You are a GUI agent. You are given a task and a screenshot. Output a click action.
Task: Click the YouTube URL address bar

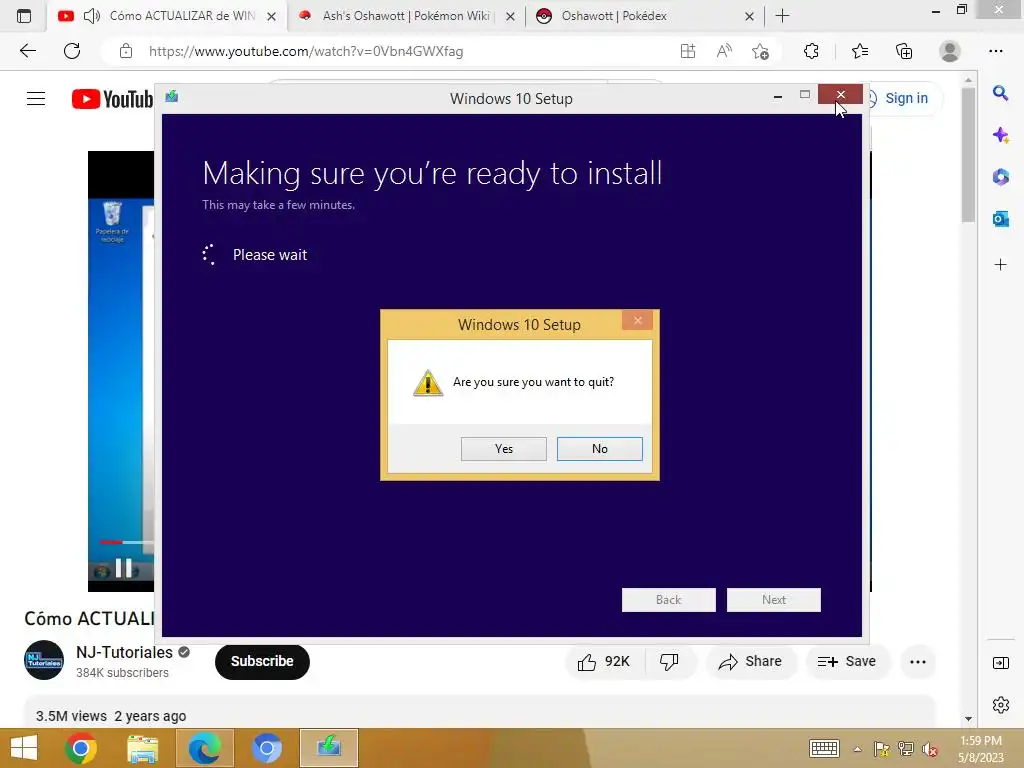[x=306, y=51]
